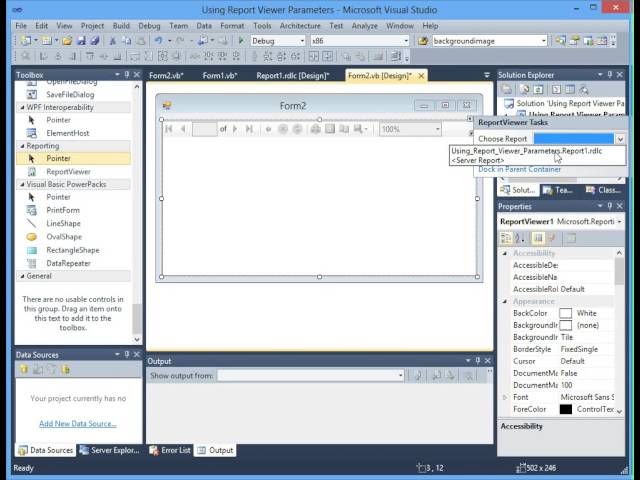This screenshot has height=480, width=640.
Task: Click the BackgroundImage (none) swatch
Action: click(x=565, y=325)
